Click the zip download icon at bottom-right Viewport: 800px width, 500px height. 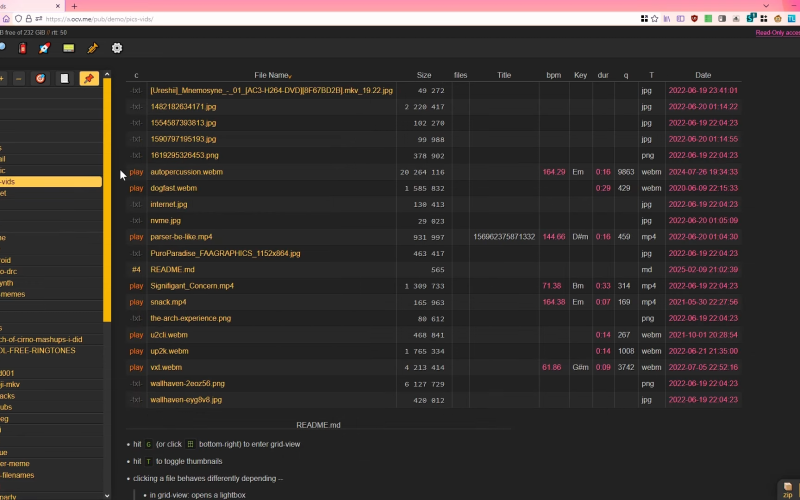coord(788,489)
